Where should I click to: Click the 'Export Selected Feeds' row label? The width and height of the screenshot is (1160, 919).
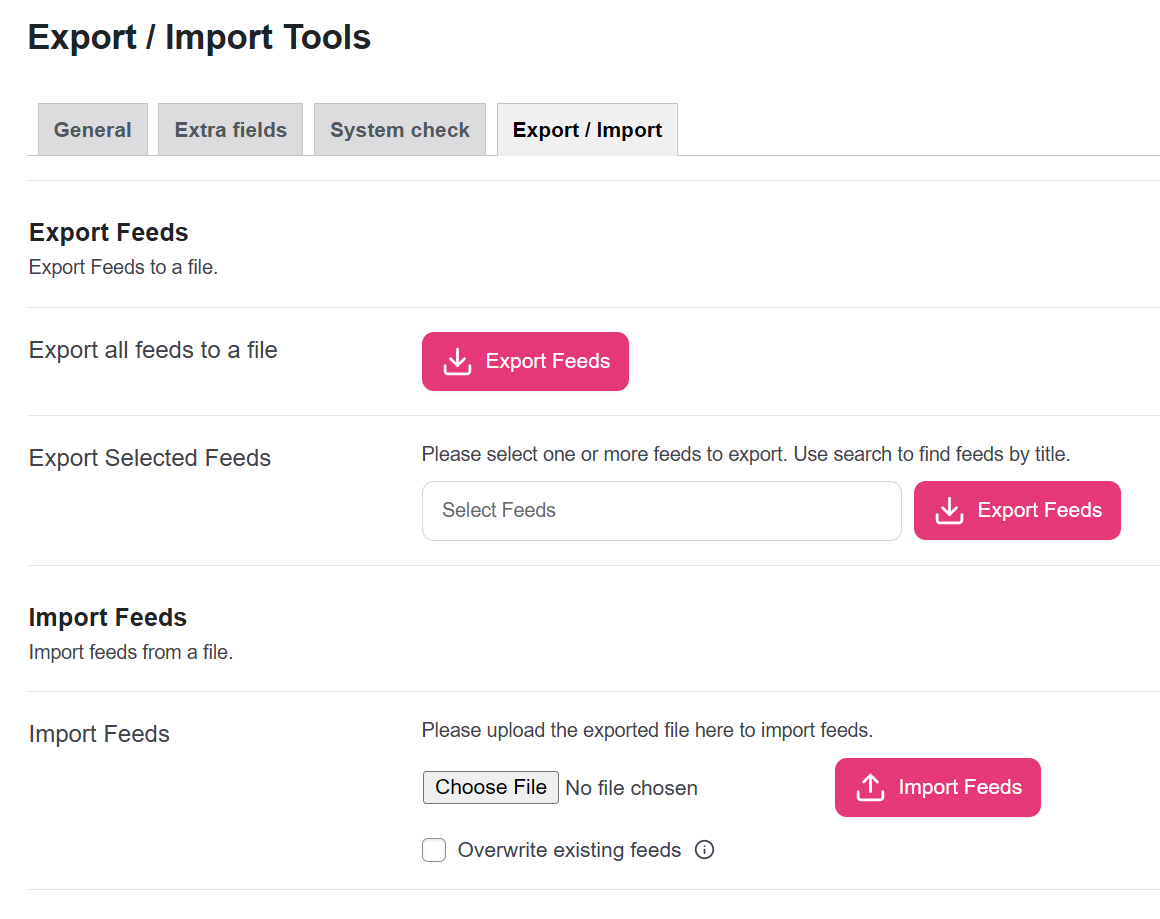coord(150,458)
